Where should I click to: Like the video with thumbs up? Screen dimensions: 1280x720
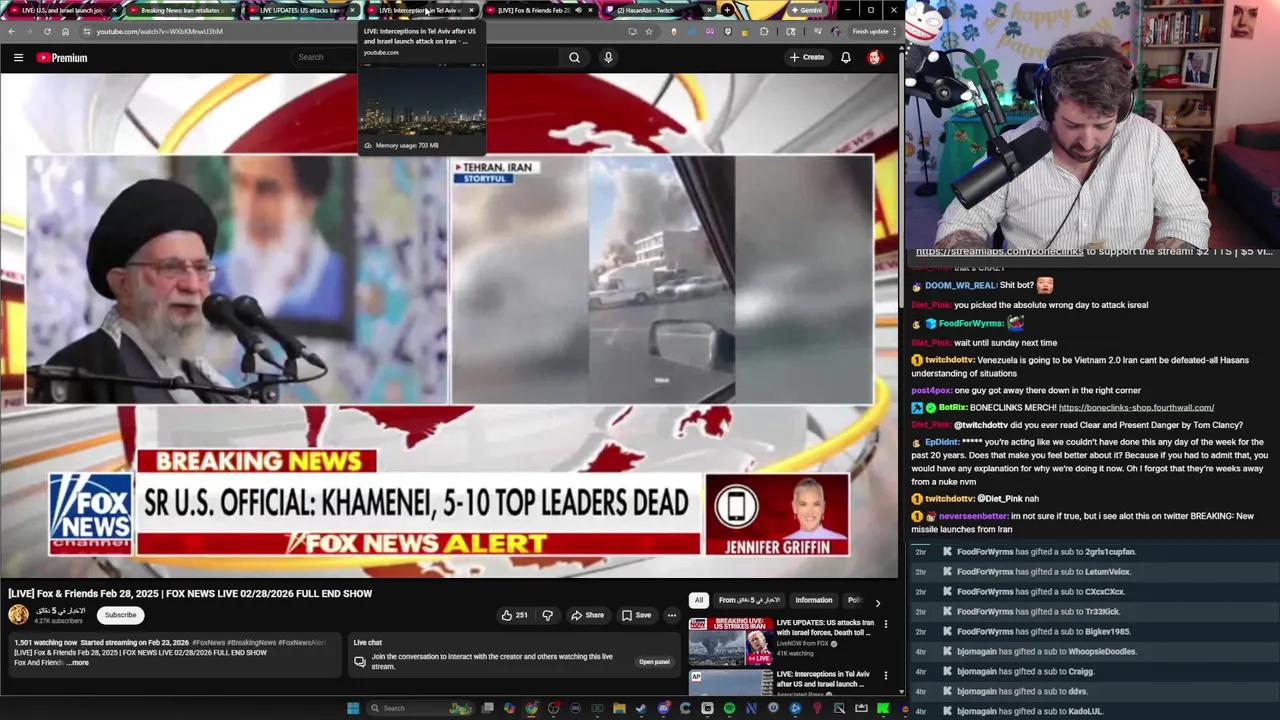point(514,615)
